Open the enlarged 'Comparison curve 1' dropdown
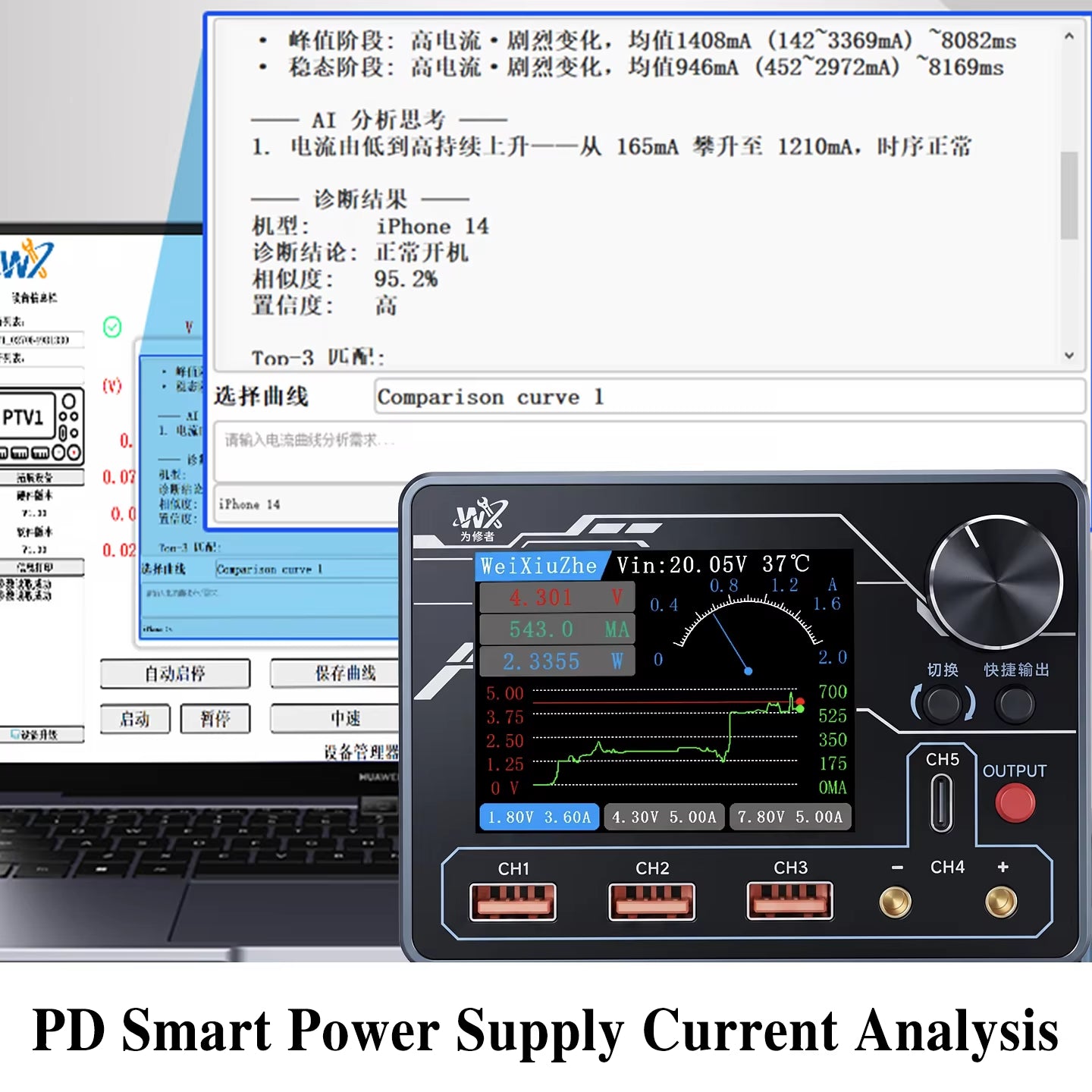 [x=729, y=397]
